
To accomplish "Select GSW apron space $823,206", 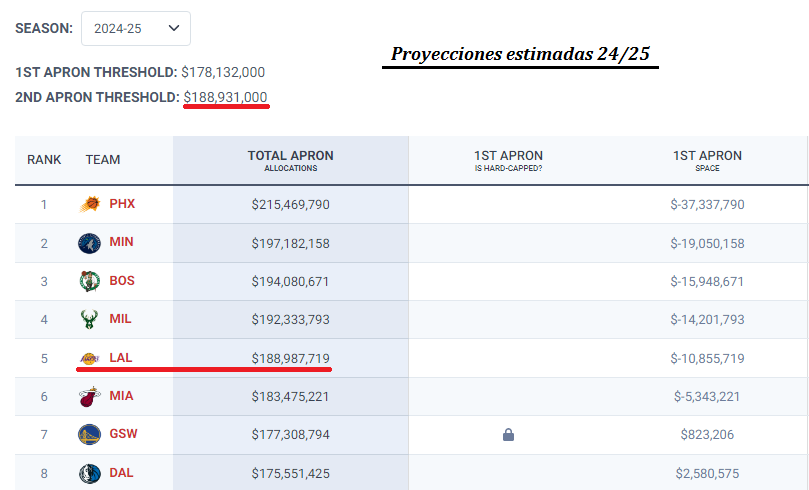I will point(707,435).
